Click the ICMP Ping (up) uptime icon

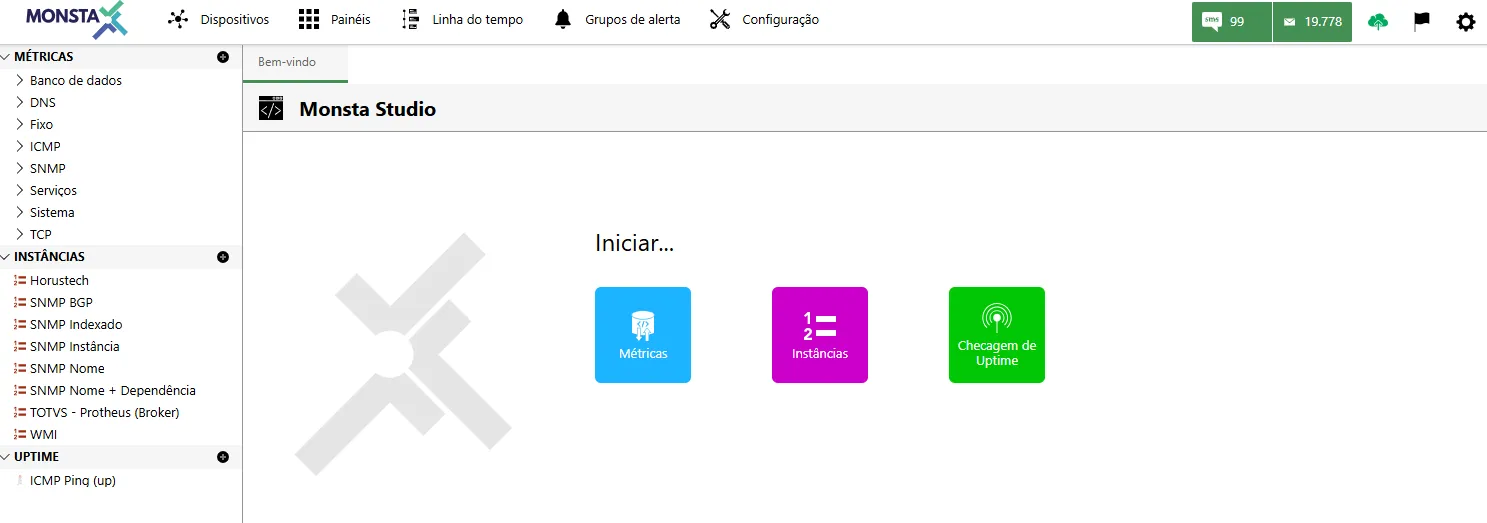pos(20,481)
